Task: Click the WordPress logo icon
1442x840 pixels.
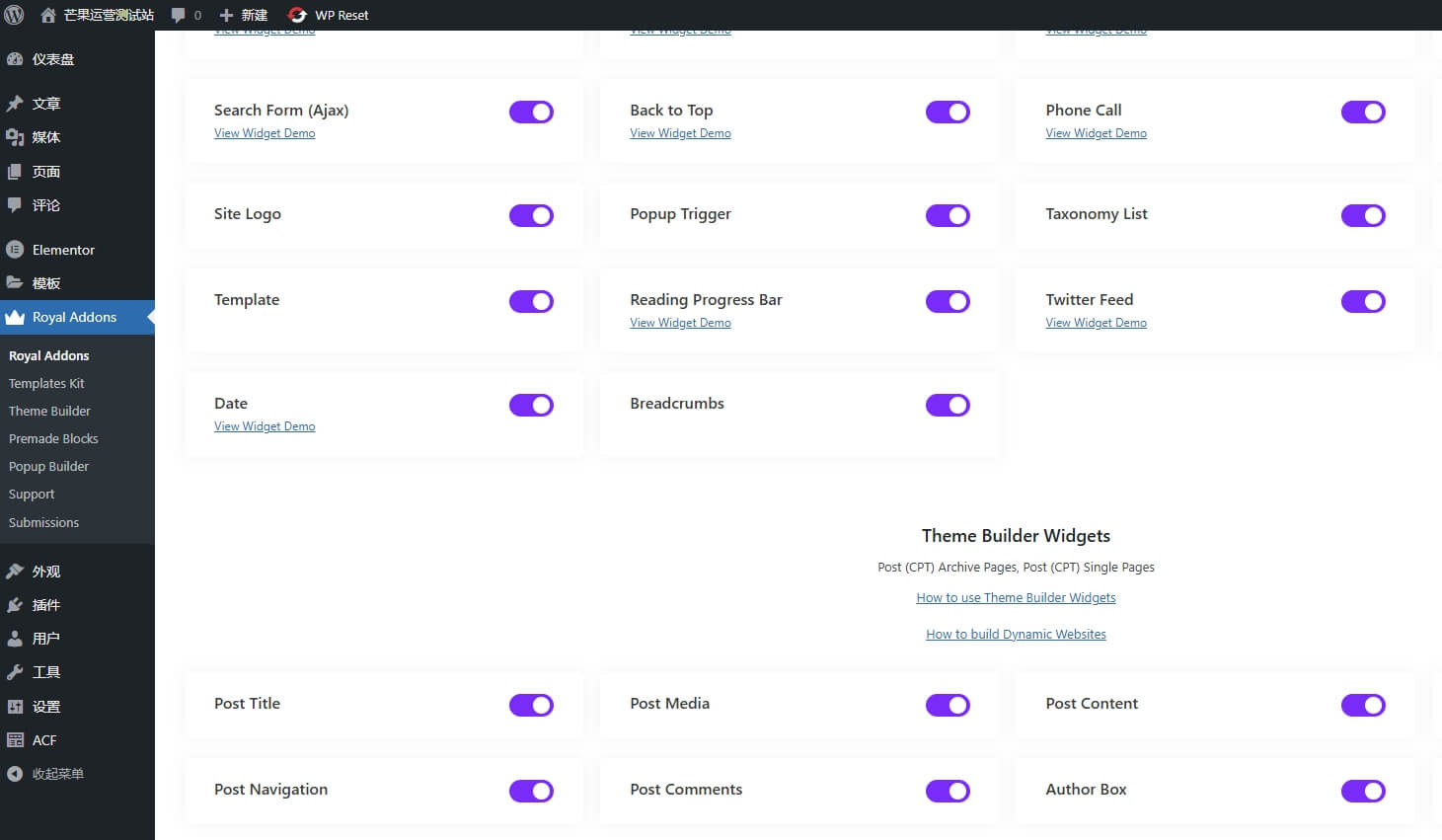Action: click(14, 15)
